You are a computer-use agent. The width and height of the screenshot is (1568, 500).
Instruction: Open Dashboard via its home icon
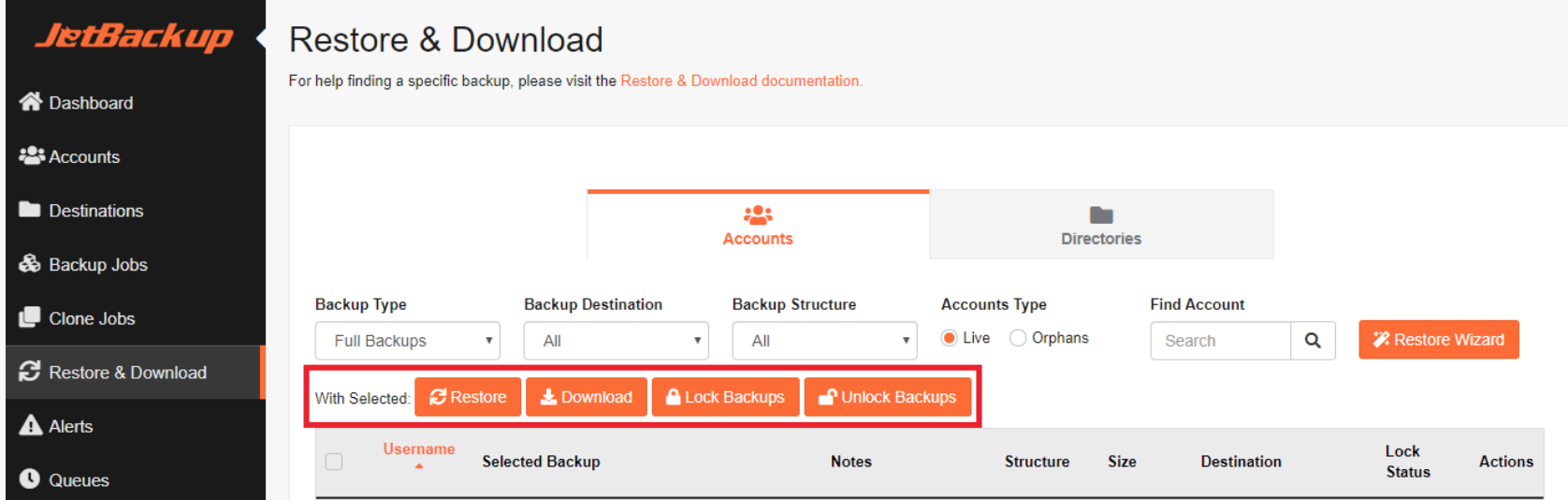(x=31, y=101)
